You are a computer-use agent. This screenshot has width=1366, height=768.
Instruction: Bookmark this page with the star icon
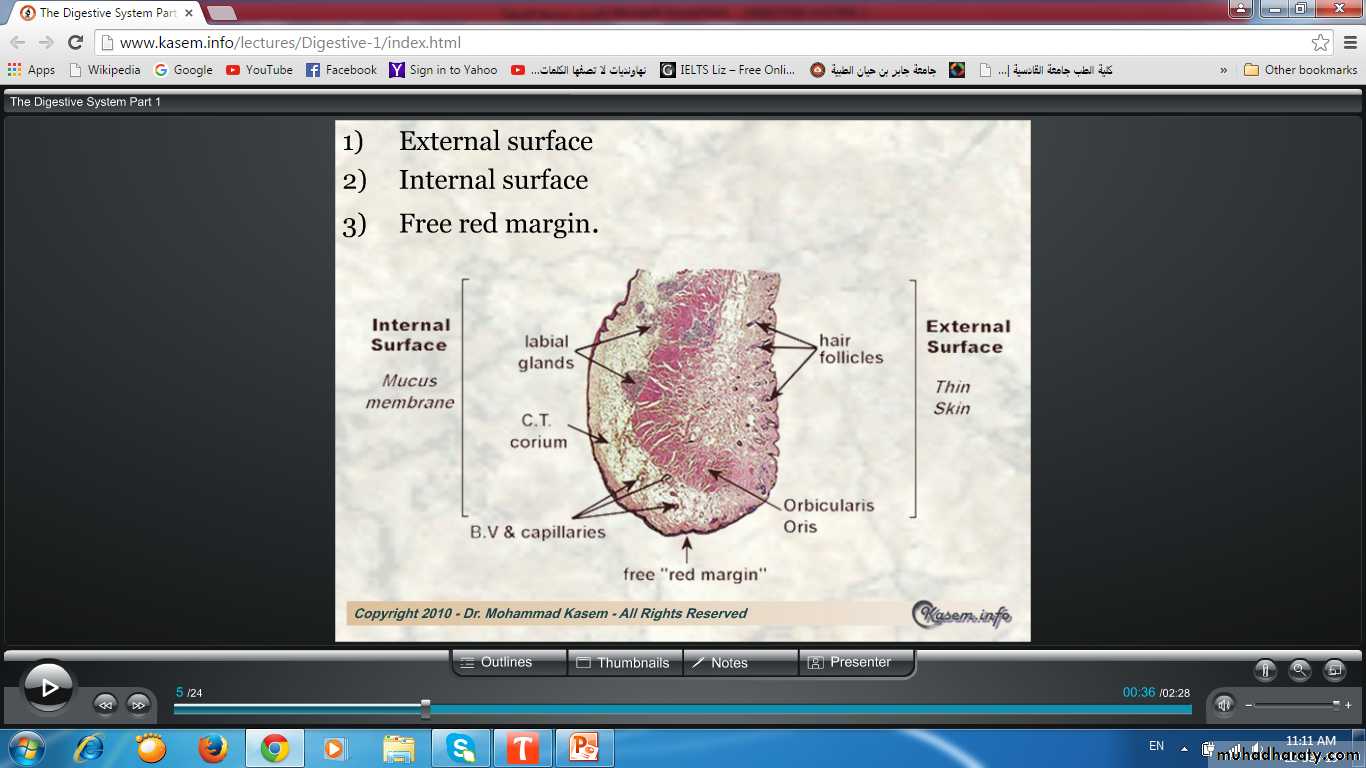pos(1320,42)
